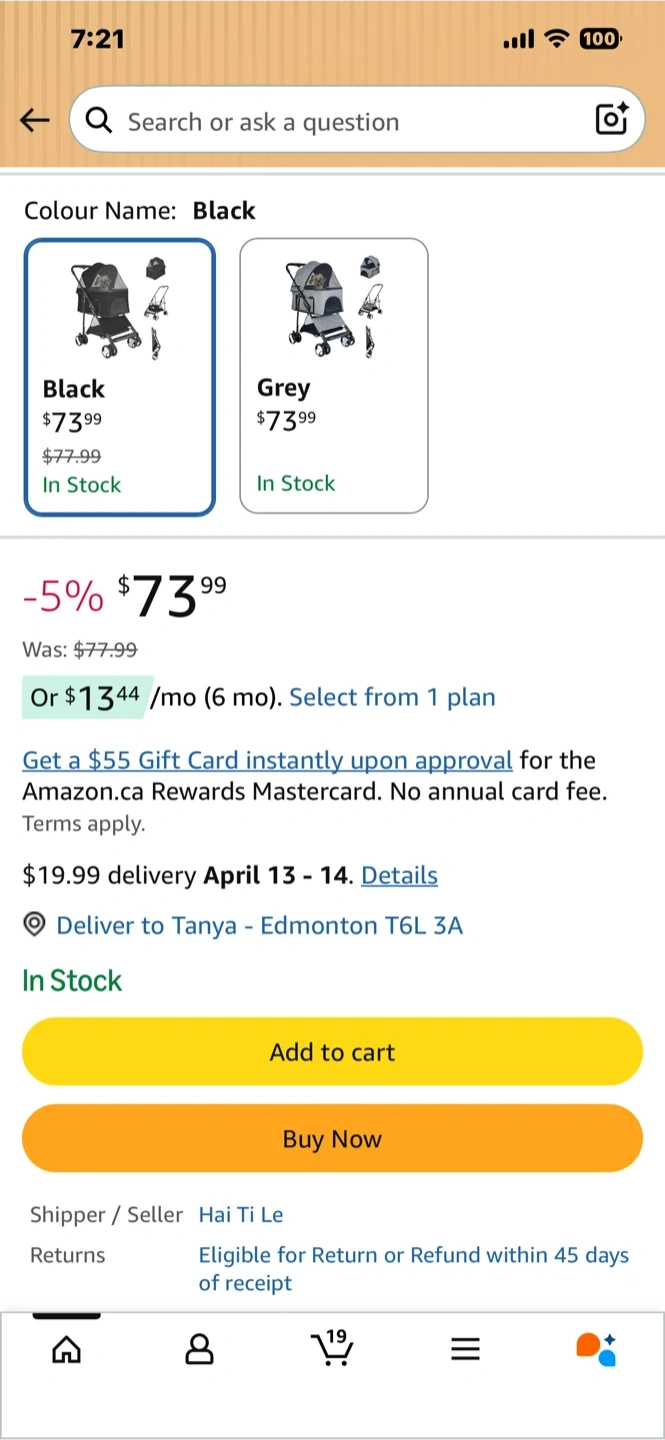Screen dimensions: 665x1440
Task: Tap the delivery location pin icon
Action: 34,925
